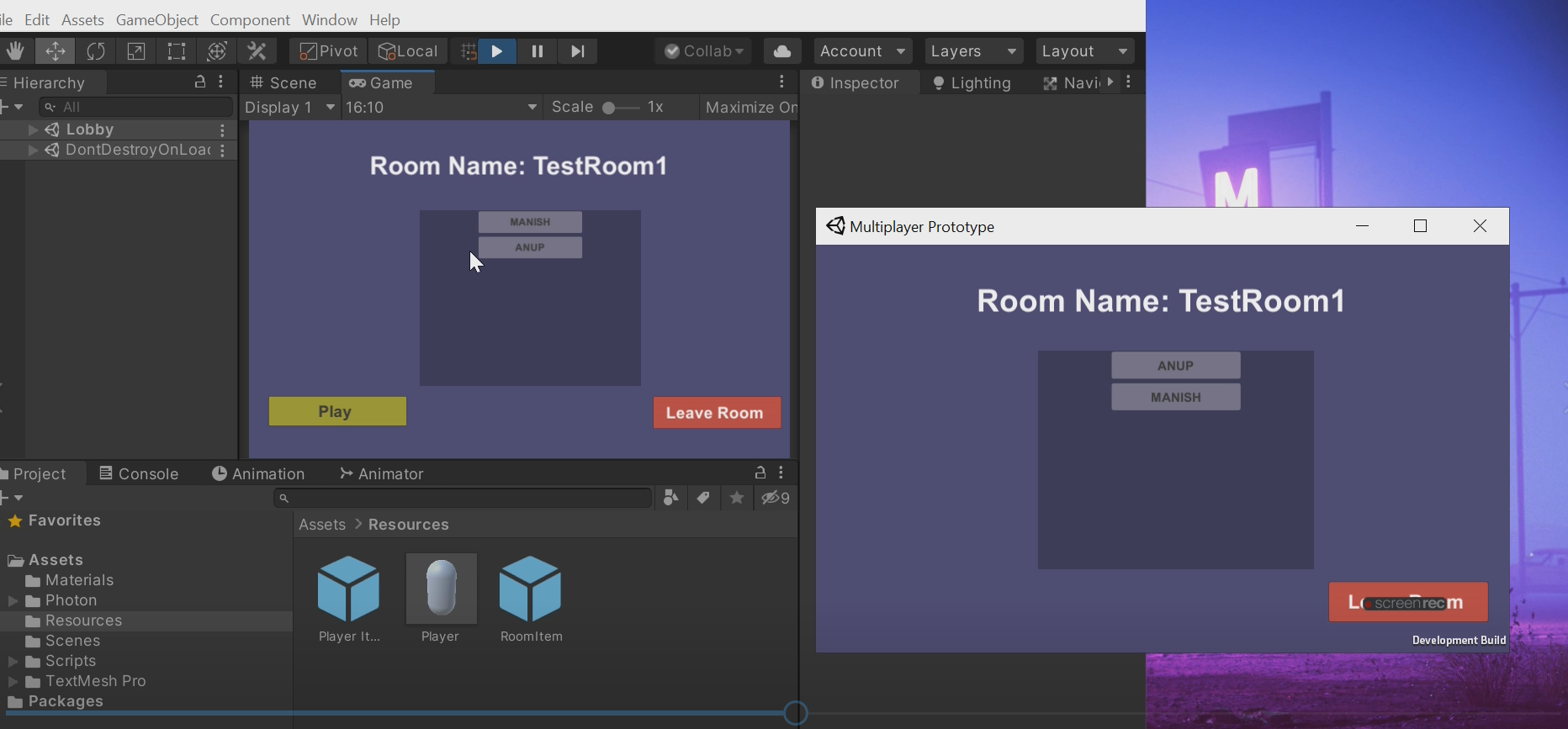Open the Unity cloud services button
Viewport: 1568px width, 729px height.
tap(782, 51)
